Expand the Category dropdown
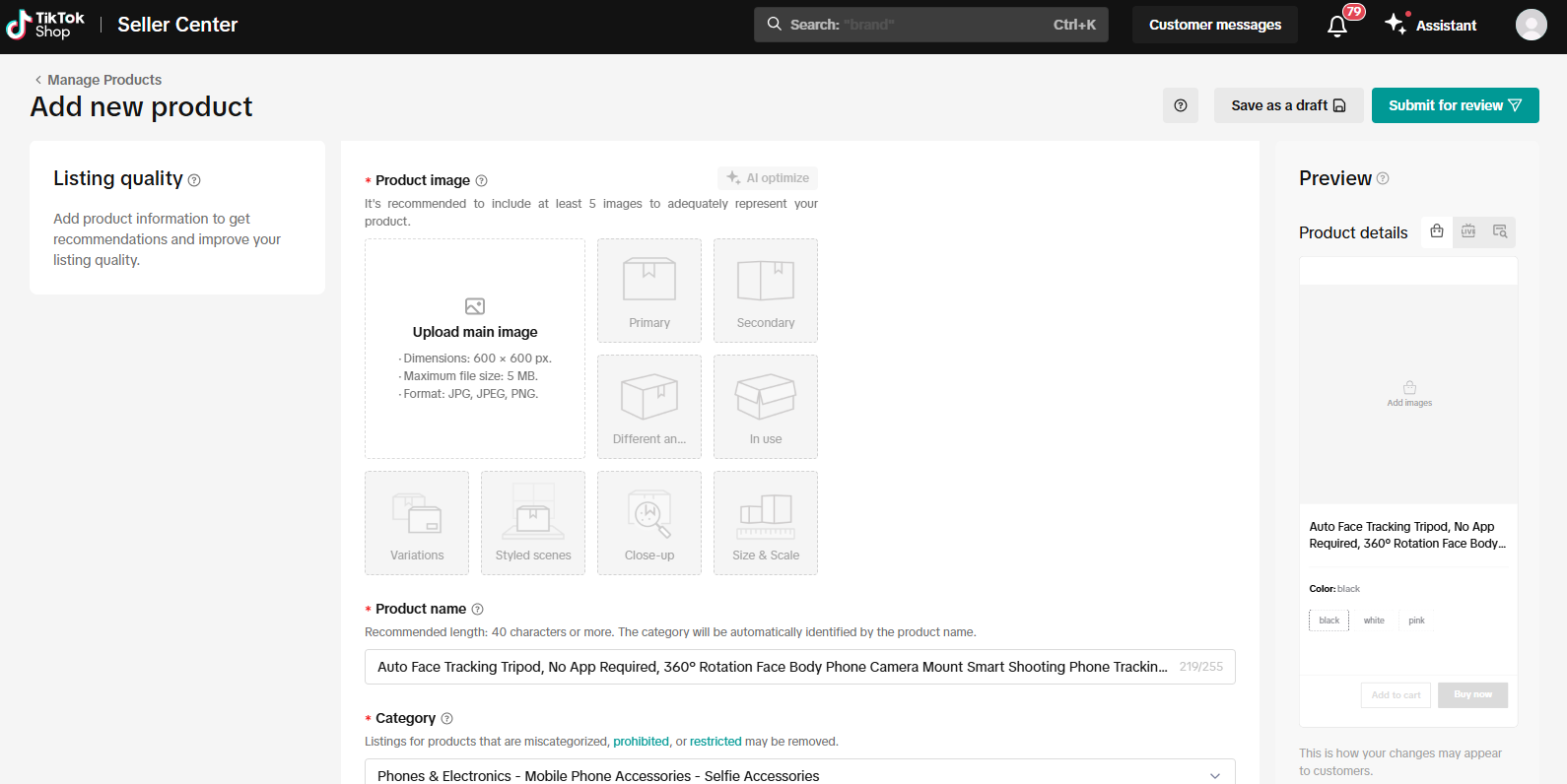The height and width of the screenshot is (784, 1567). coord(1214,776)
